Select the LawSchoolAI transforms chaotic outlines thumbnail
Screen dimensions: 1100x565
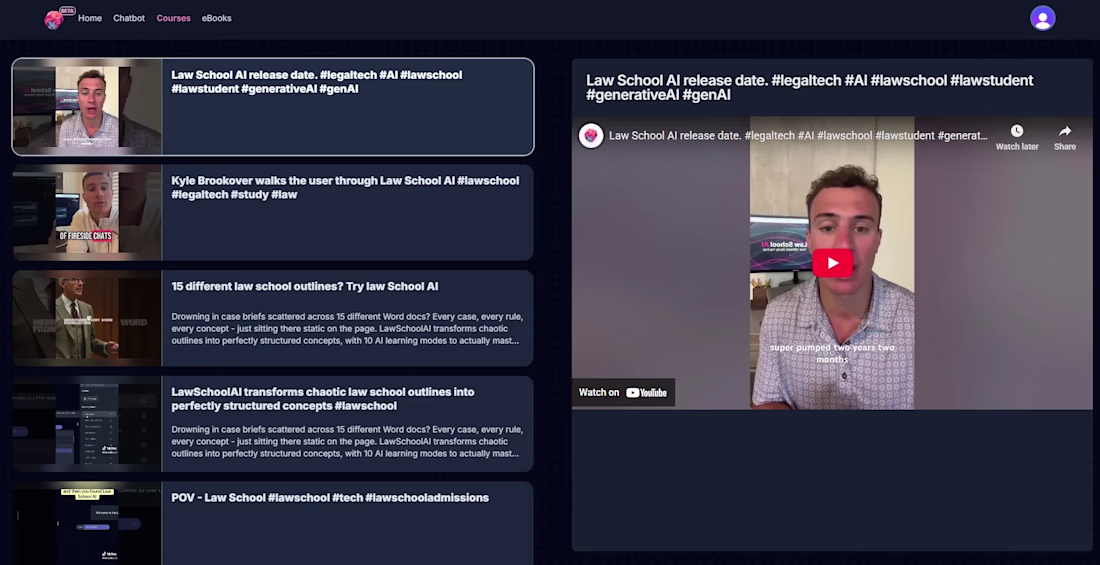(x=87, y=424)
